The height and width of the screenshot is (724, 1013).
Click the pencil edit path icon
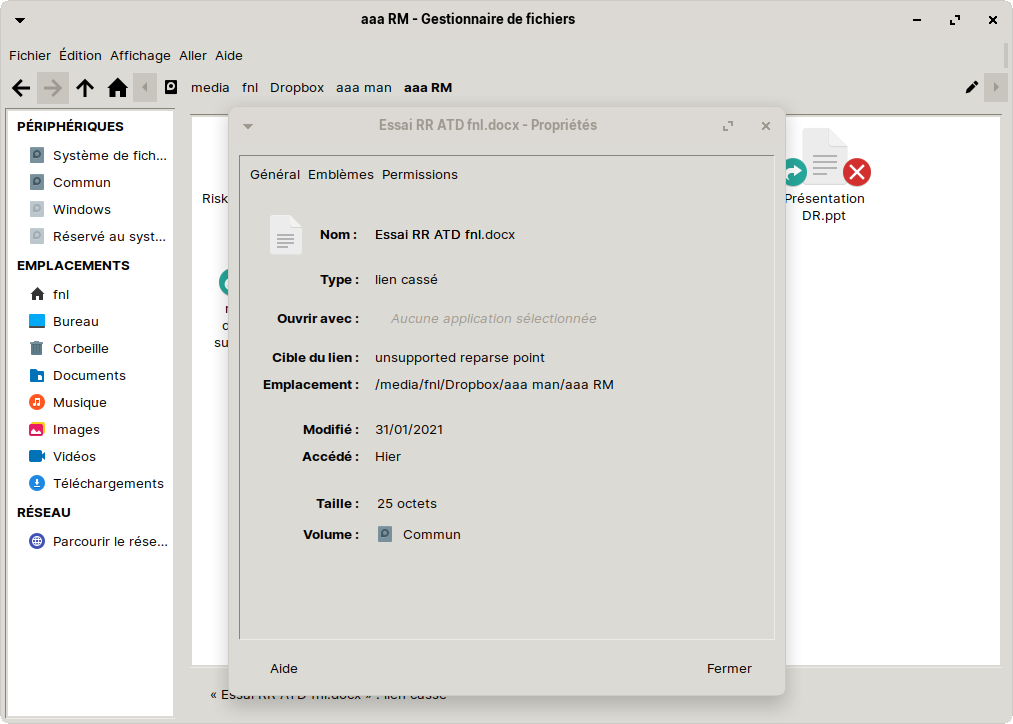click(x=971, y=87)
